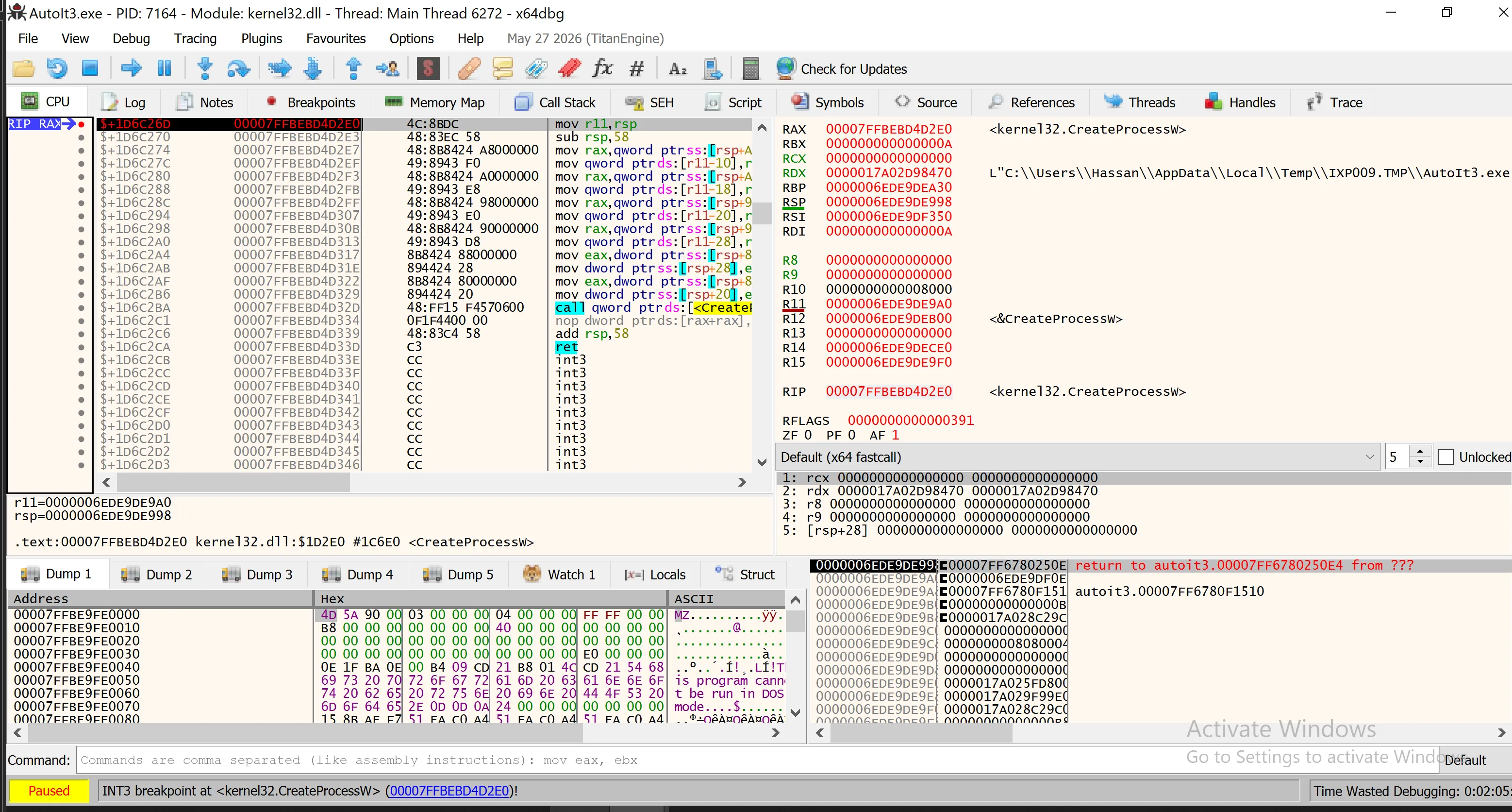The width and height of the screenshot is (1512, 812).
Task: Select the Dump 2 tab
Action: pyautogui.click(x=157, y=575)
